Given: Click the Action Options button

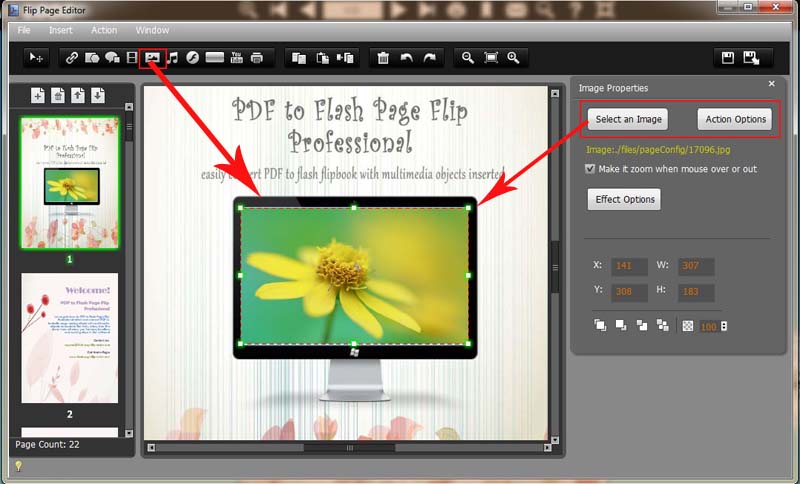Looking at the screenshot, I should coord(735,119).
